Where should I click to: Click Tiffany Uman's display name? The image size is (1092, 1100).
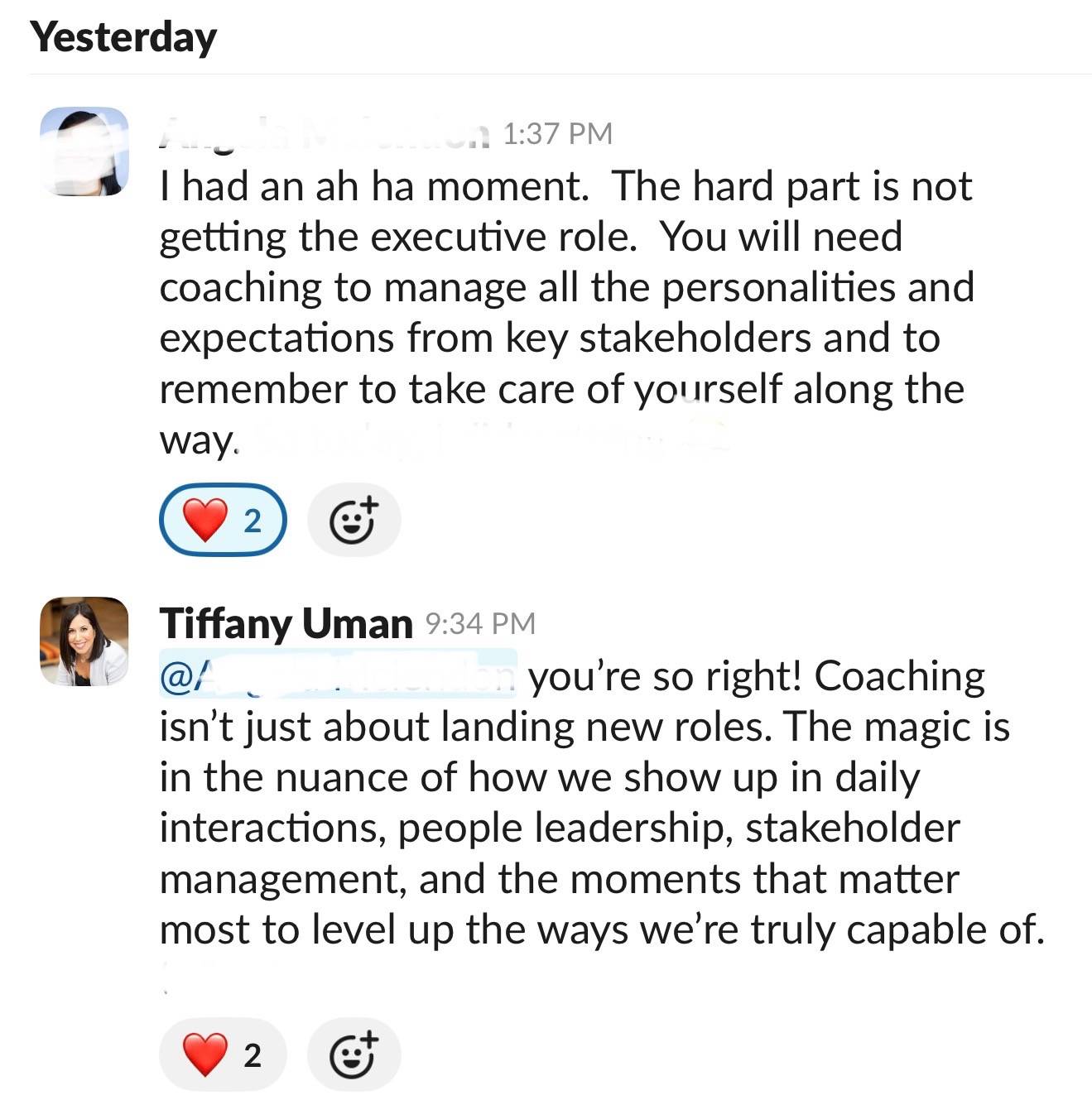point(286,623)
